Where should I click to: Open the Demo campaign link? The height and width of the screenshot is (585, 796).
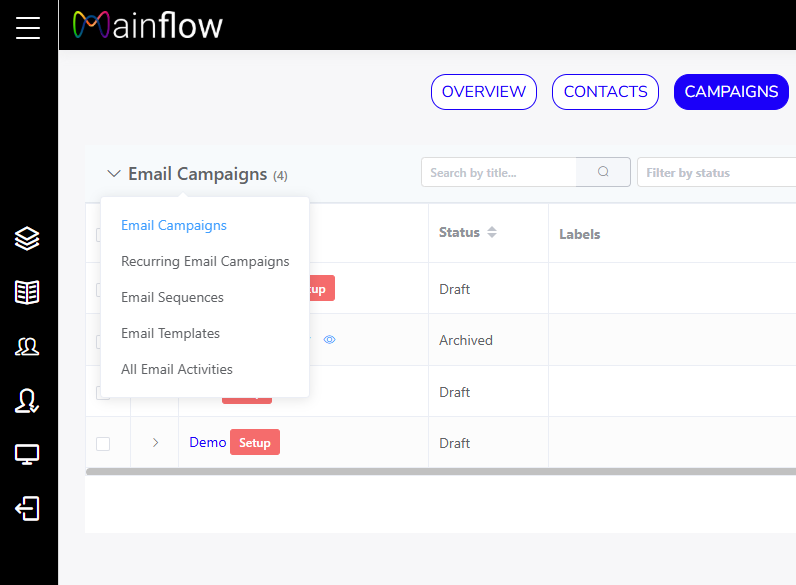(x=207, y=442)
